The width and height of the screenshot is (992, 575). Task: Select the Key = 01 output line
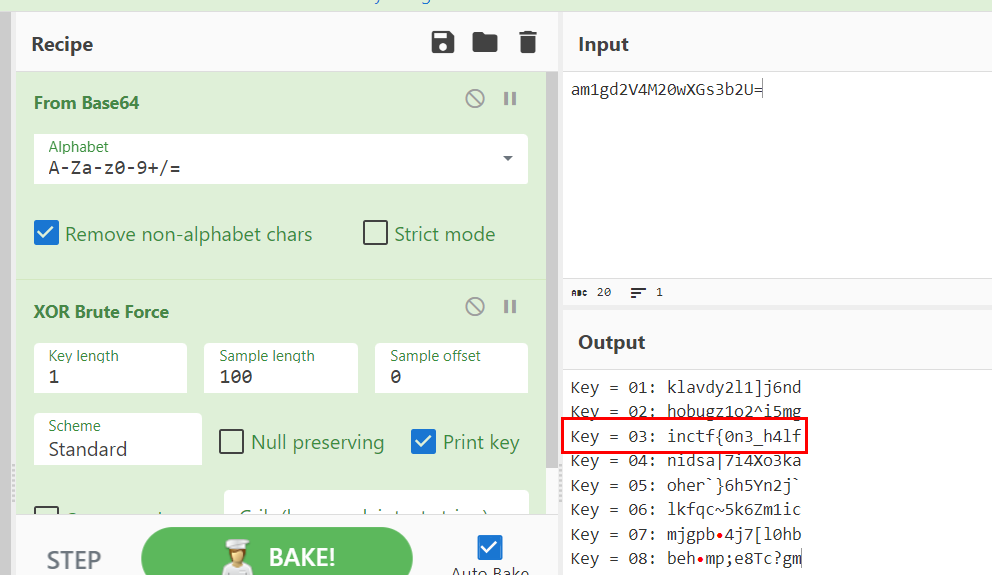click(x=686, y=387)
